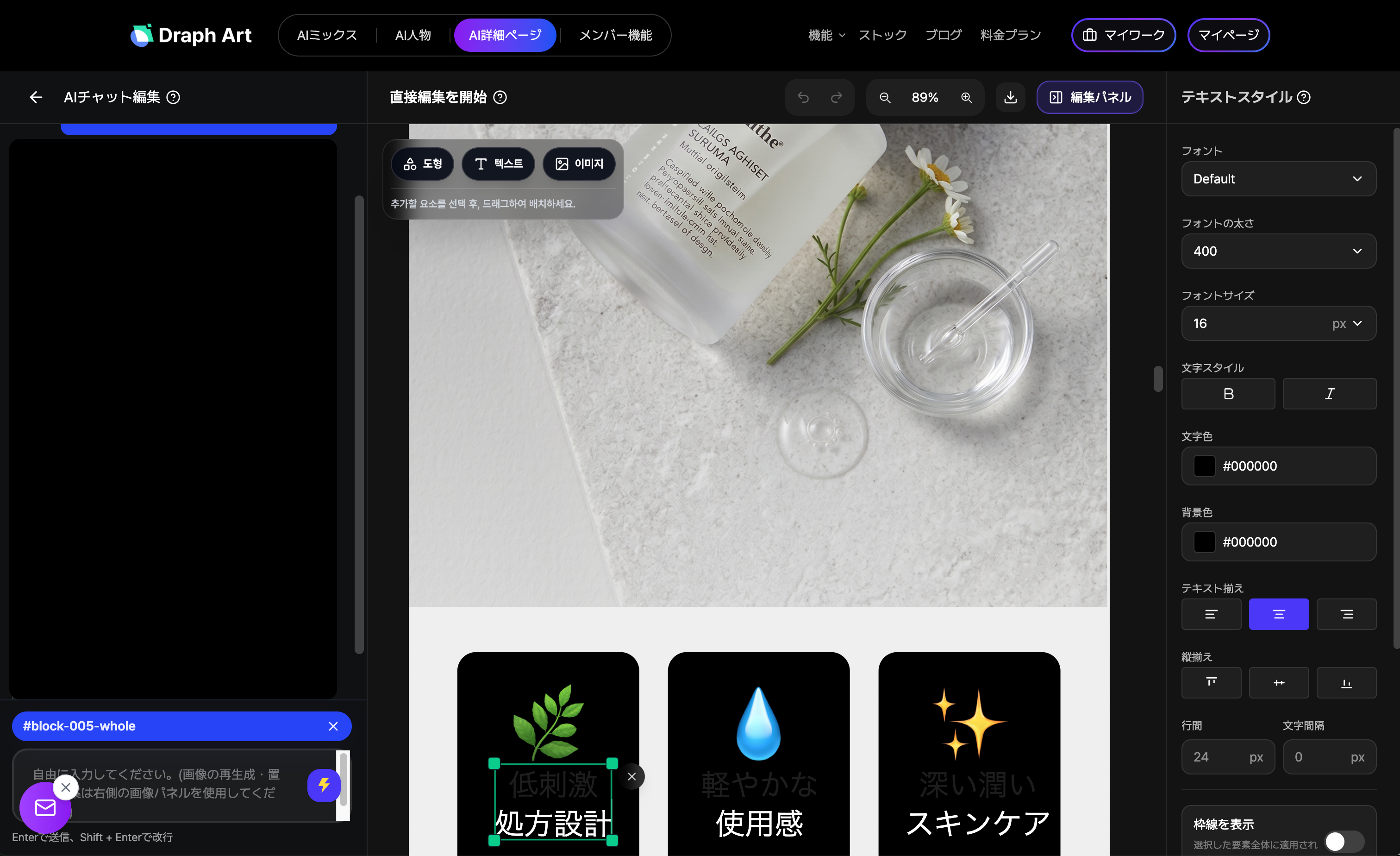Image resolution: width=1400 pixels, height=856 pixels.
Task: Click the 89% zoom level value
Action: click(x=925, y=97)
